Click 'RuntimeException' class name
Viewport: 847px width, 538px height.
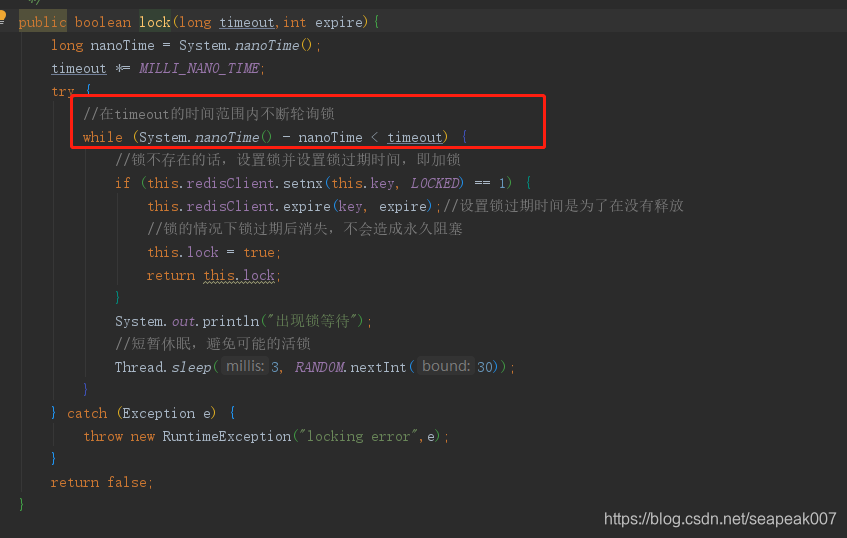click(x=227, y=436)
